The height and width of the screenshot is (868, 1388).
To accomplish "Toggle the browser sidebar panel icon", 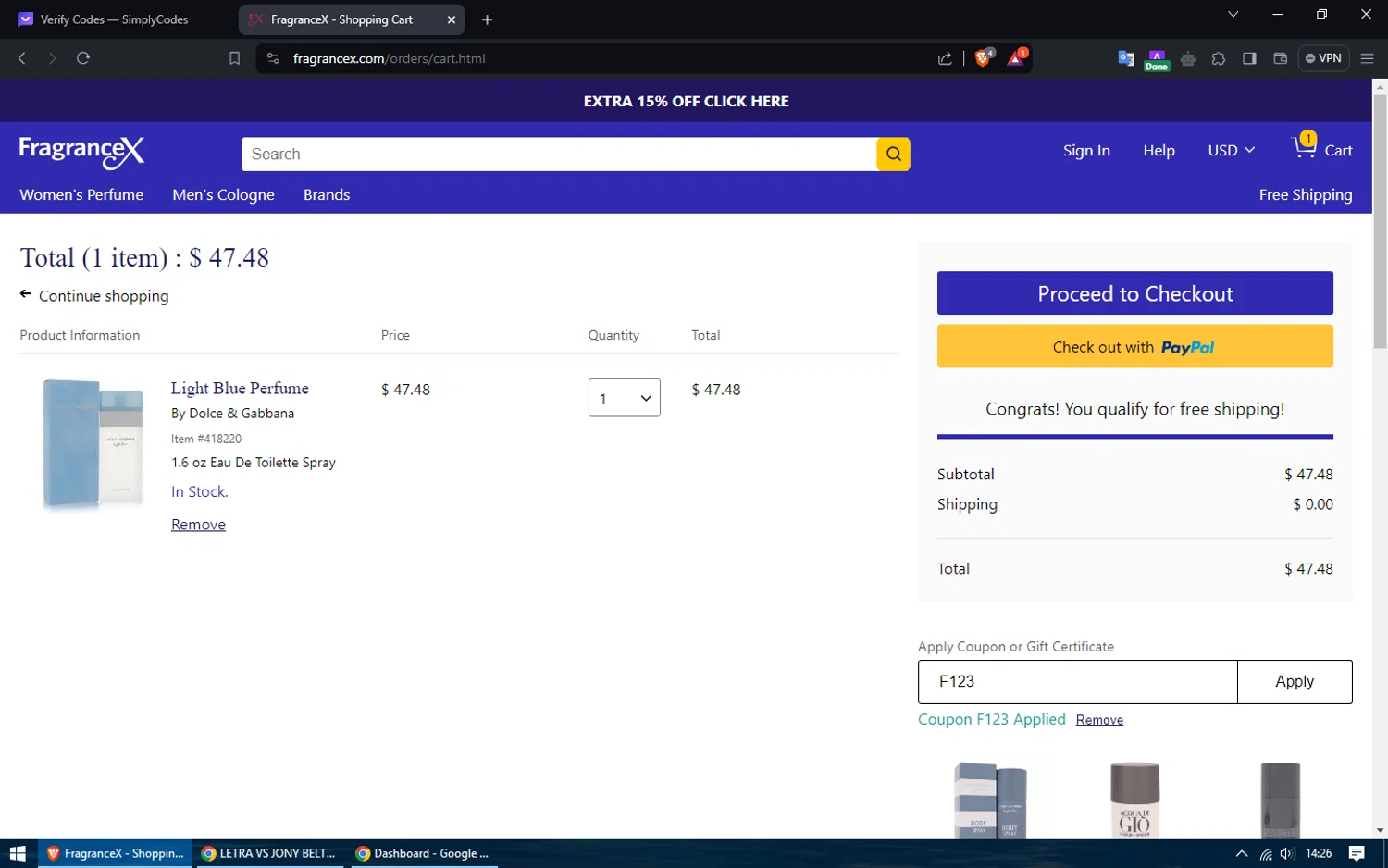I will click(1249, 58).
